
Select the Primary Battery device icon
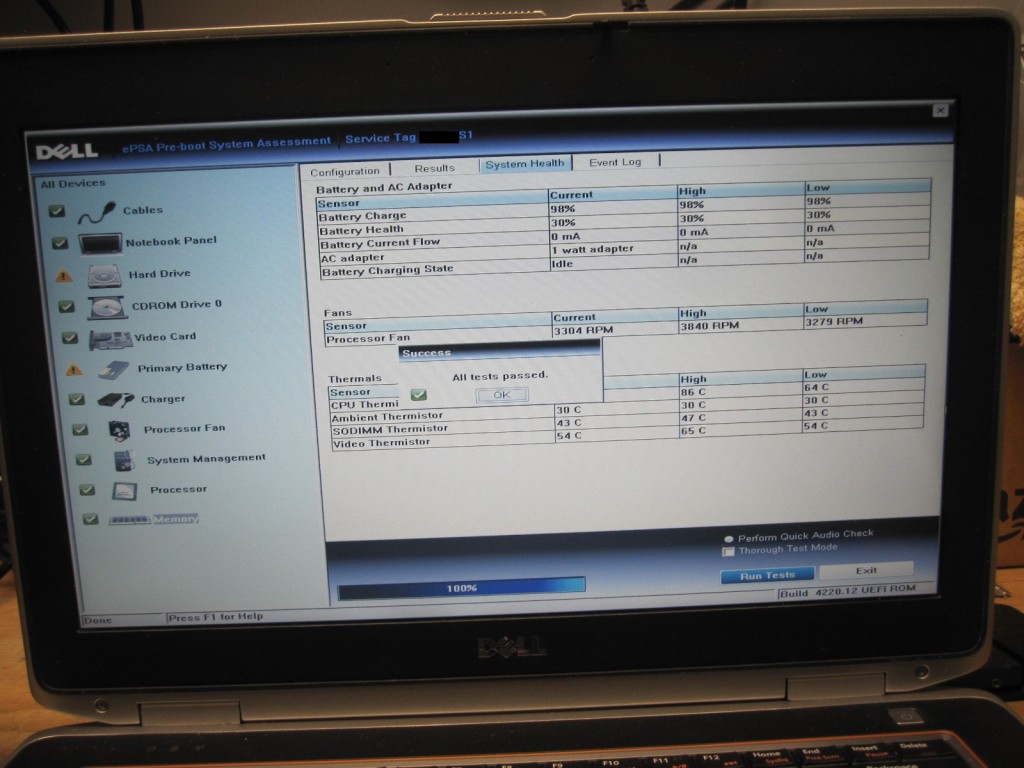114,370
